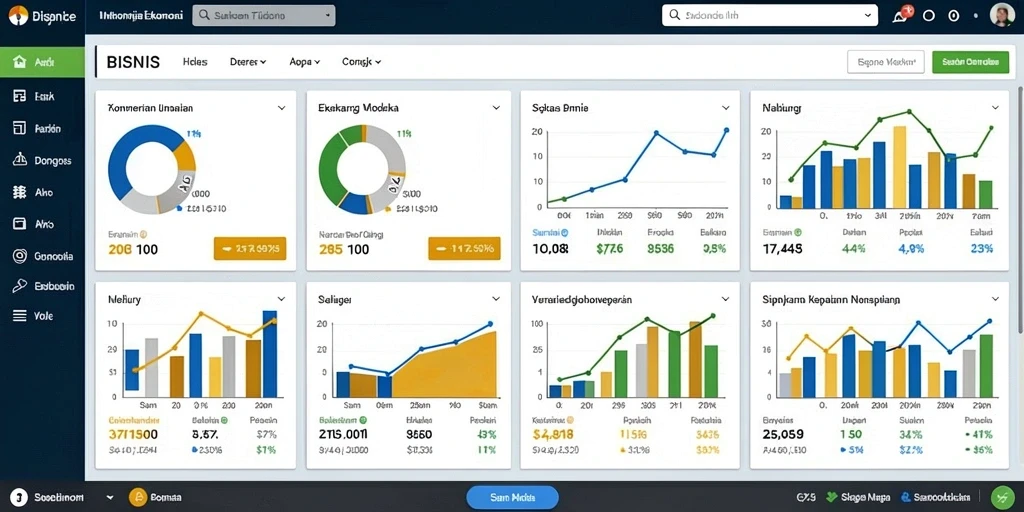Click the green round icon at bottom right
This screenshot has height=512, width=1024.
tap(1002, 498)
